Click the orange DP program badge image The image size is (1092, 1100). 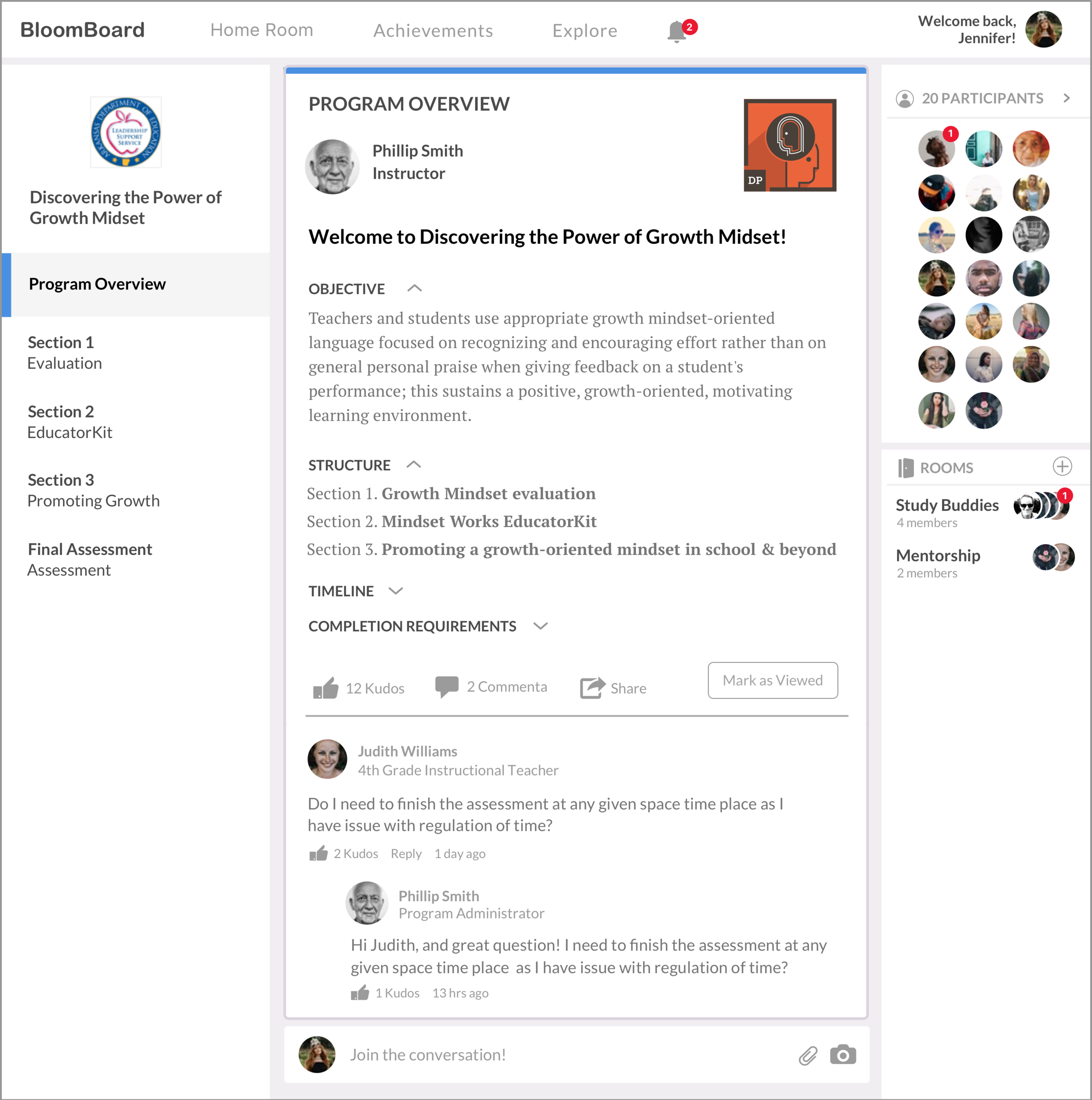click(790, 145)
